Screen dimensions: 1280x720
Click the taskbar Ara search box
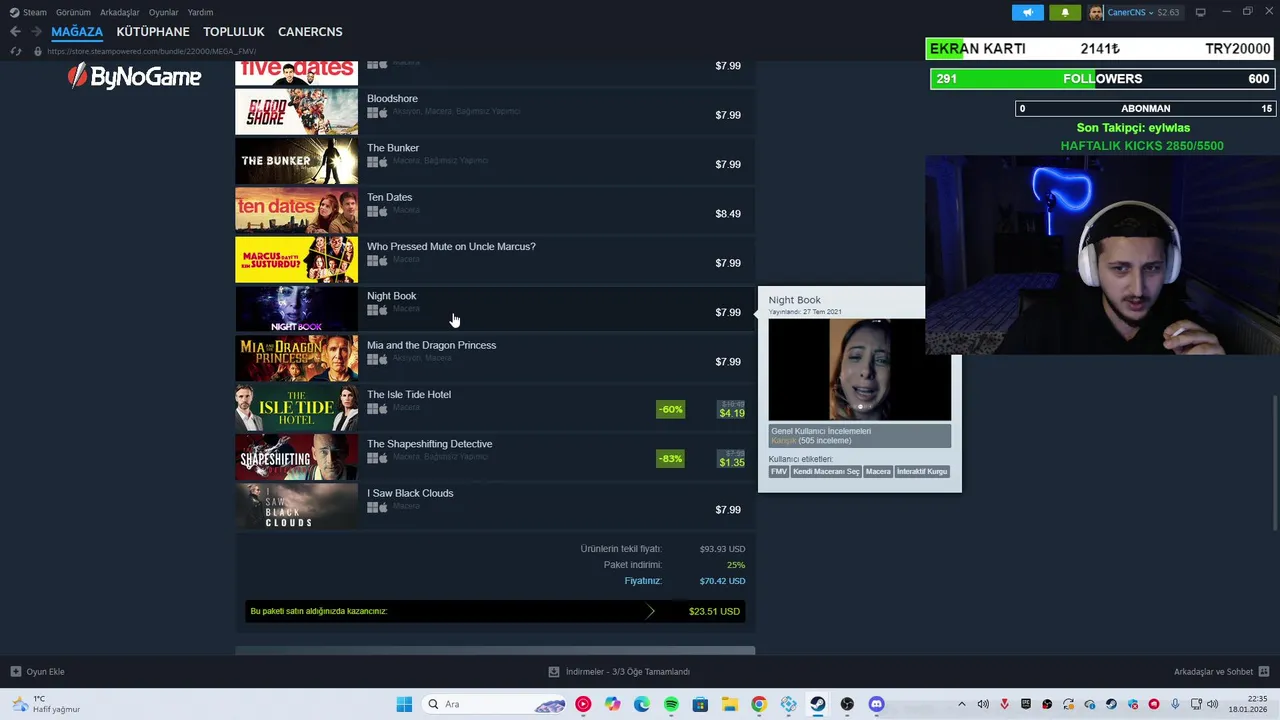[495, 704]
